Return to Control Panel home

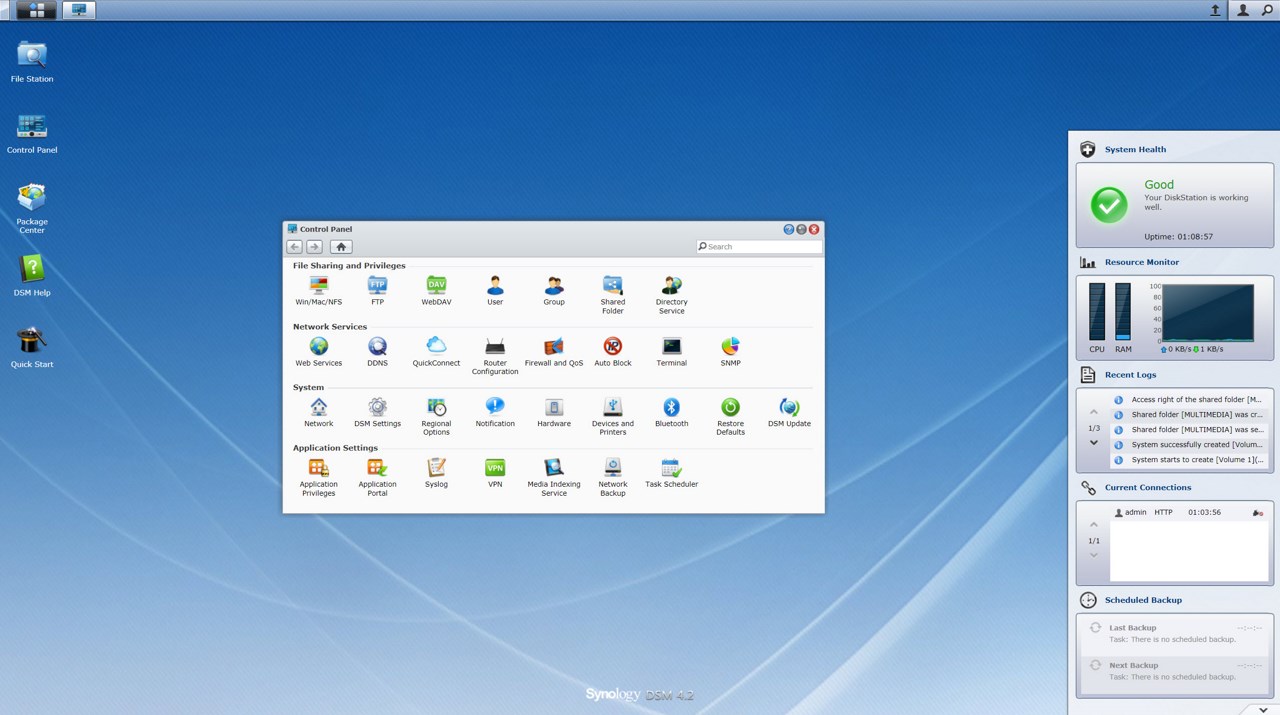point(341,246)
